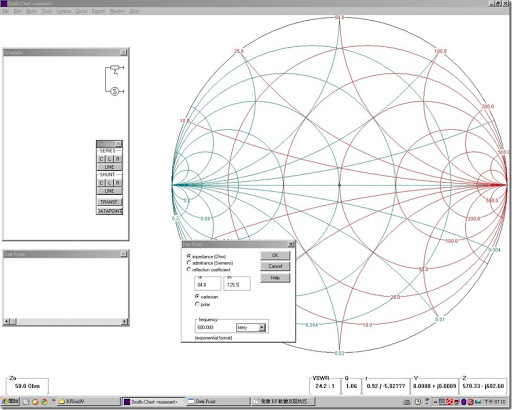
Task: Click the Smith-Chart application title icon
Action: point(4,3)
